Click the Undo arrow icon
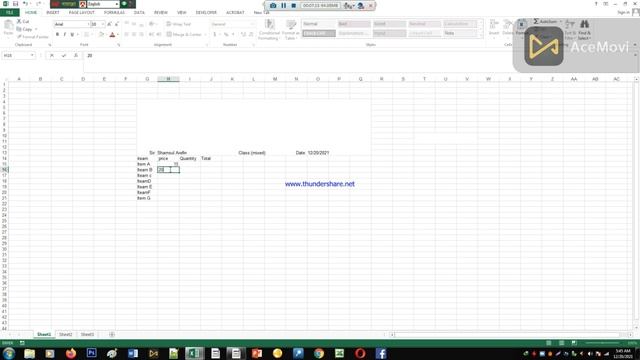640x360 pixels. (x=25, y=4)
